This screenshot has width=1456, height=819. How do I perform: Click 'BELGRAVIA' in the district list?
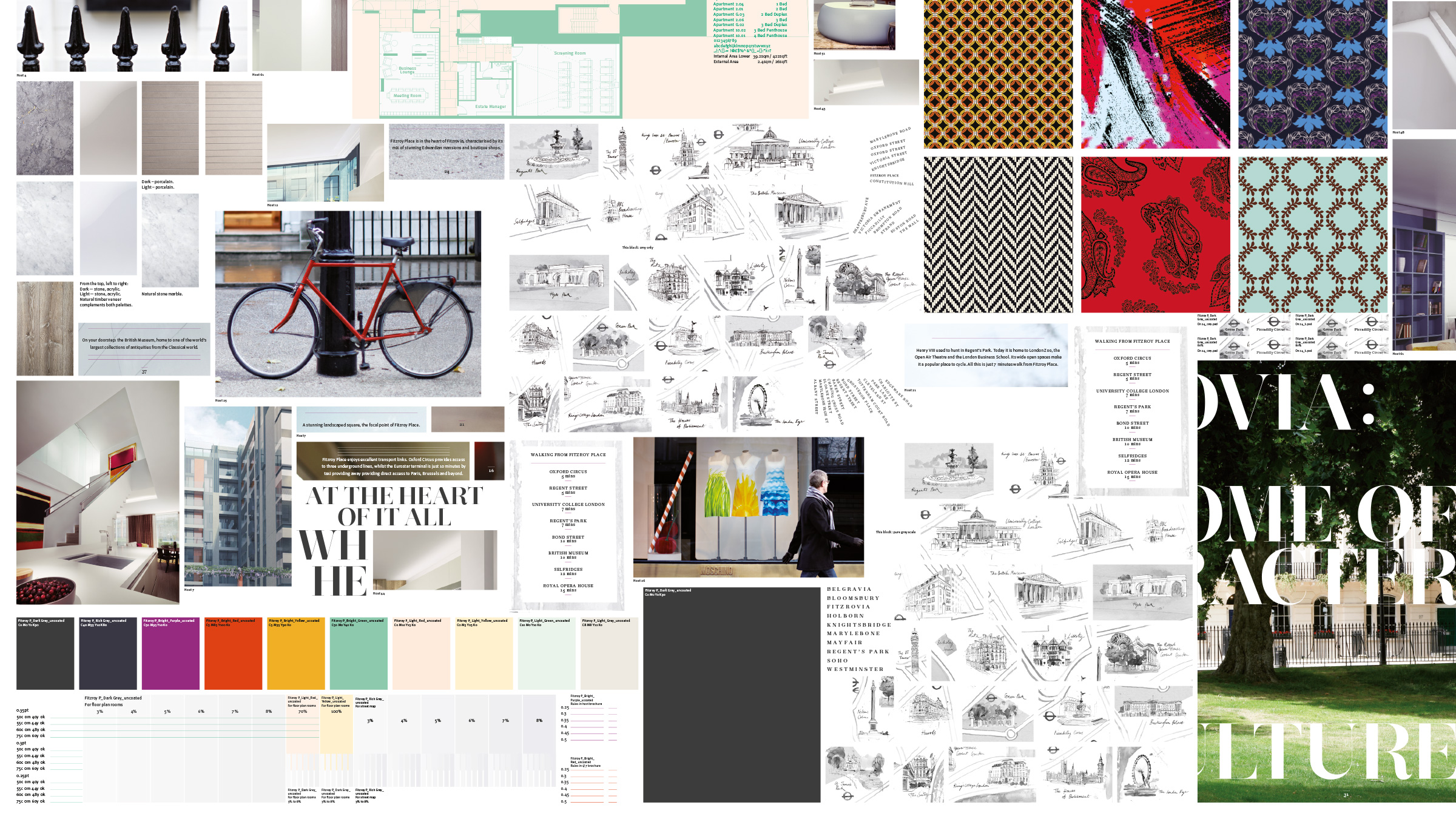(x=849, y=589)
